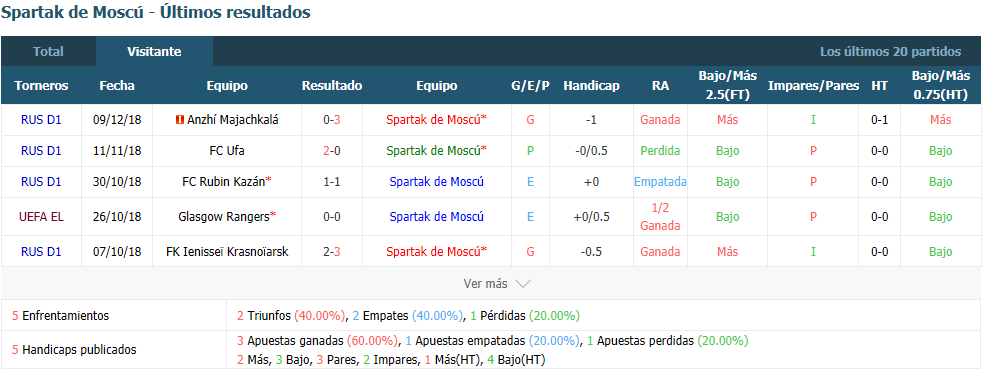The image size is (982, 372).
Task: Click the G/E/P column header
Action: (x=530, y=86)
